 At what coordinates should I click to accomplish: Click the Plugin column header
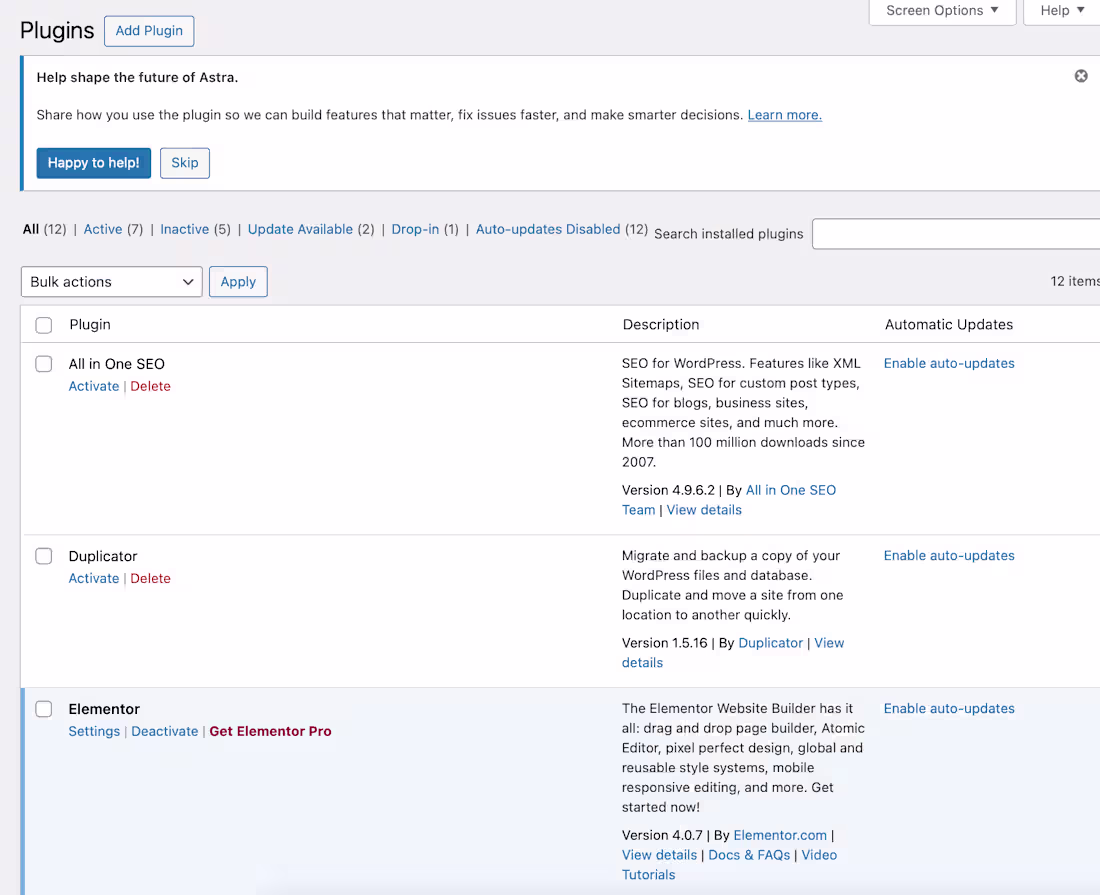[x=90, y=325]
